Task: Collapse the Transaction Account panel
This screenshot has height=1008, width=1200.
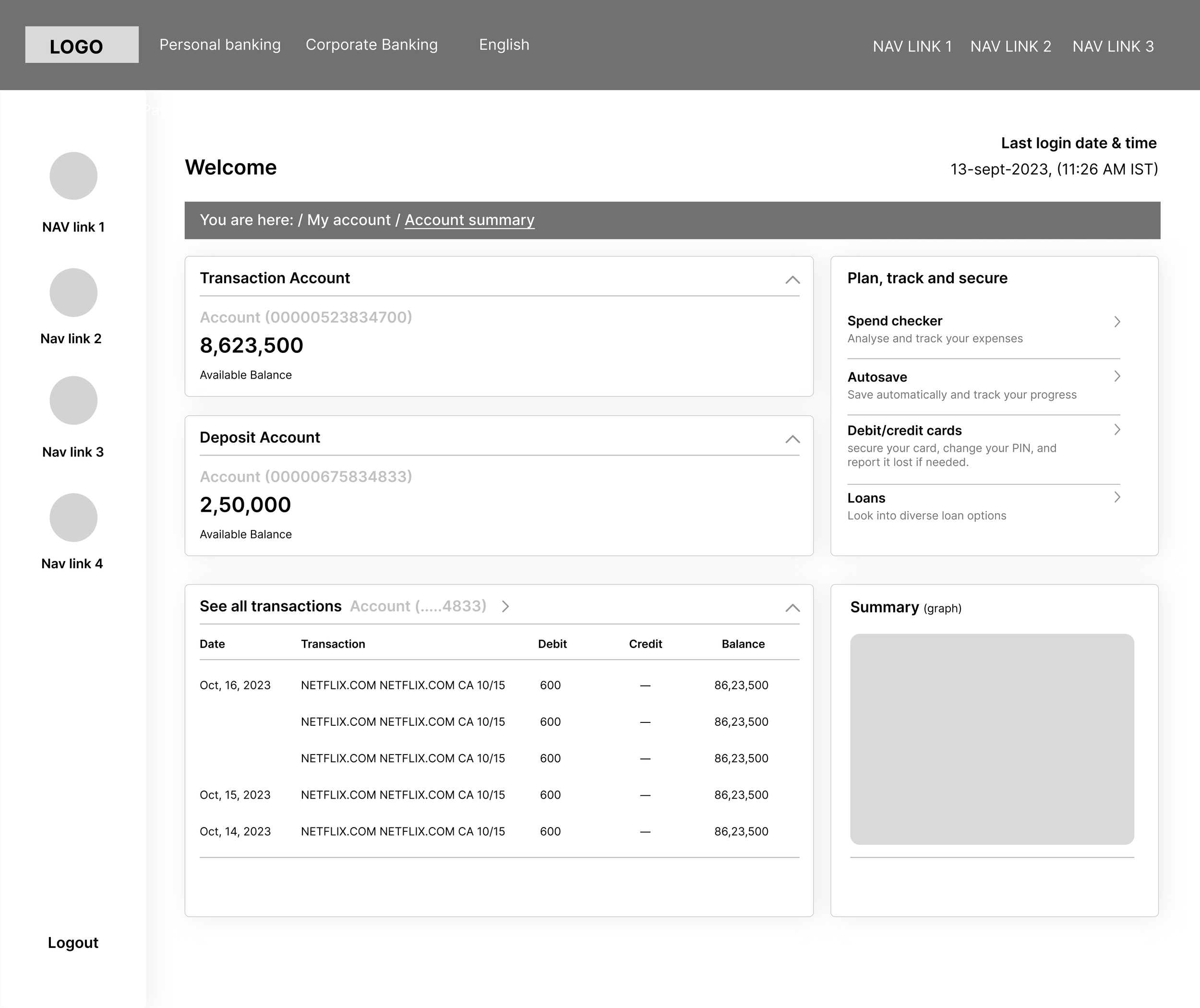Action: (x=792, y=279)
